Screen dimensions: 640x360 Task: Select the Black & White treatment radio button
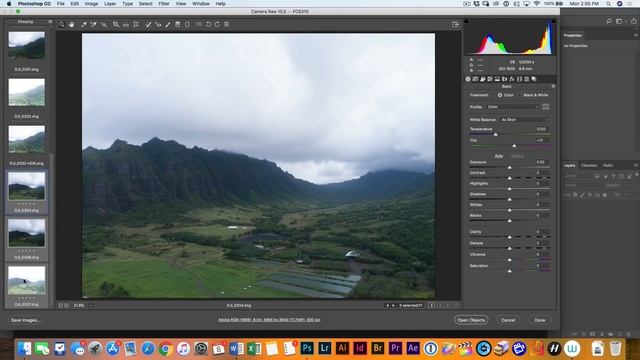(x=520, y=95)
